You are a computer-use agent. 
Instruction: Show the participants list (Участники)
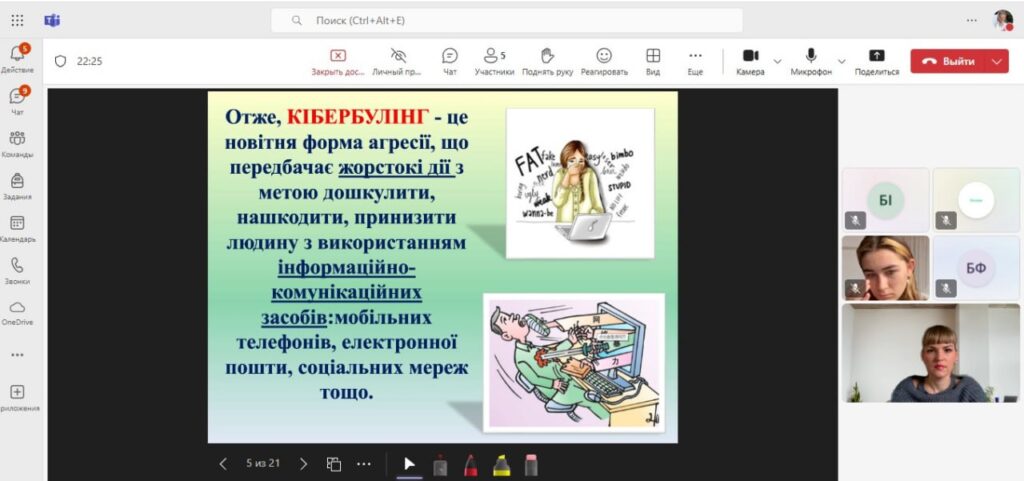tap(494, 60)
